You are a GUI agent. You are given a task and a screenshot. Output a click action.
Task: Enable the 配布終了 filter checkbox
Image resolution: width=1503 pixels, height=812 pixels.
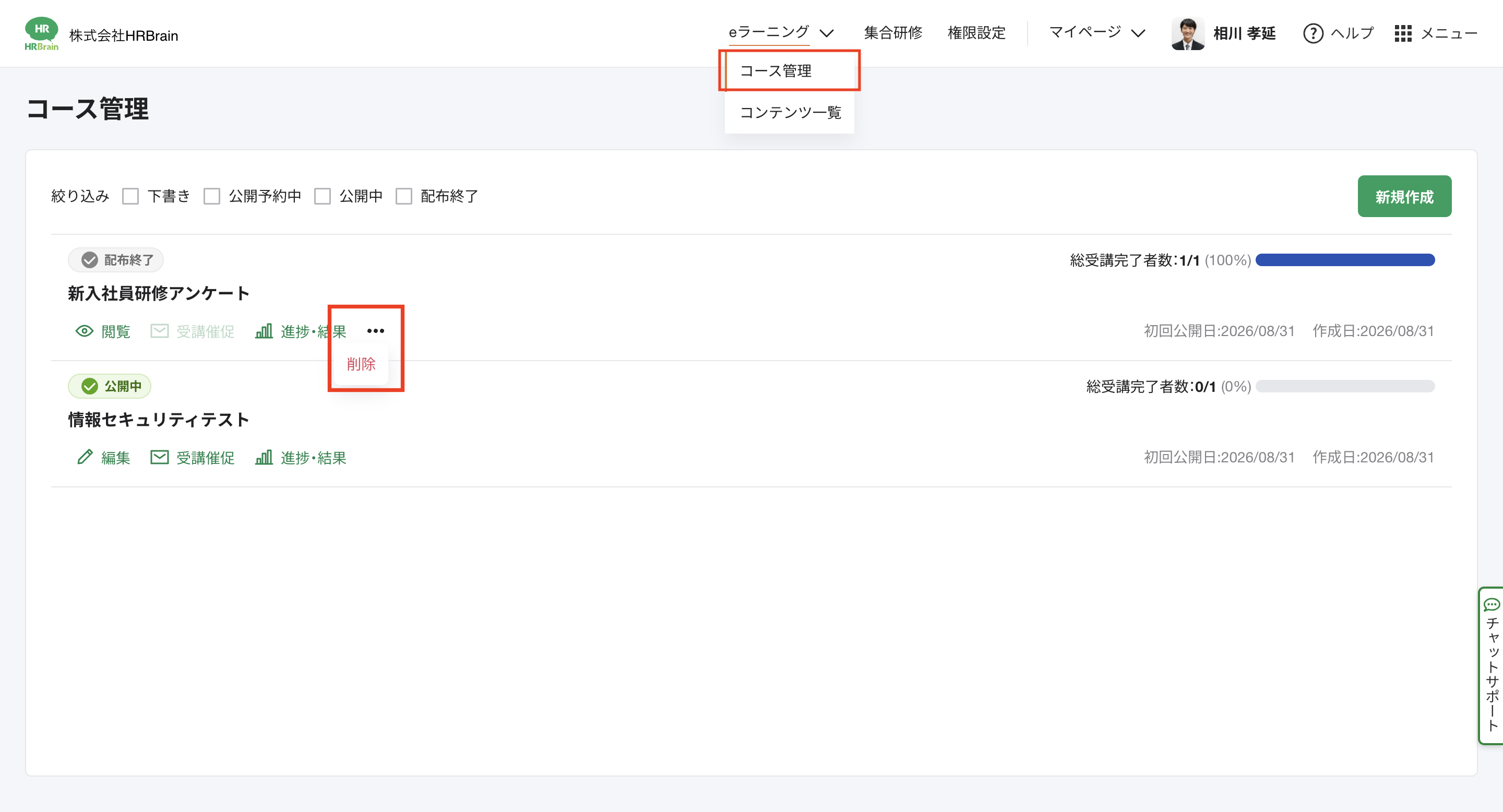pyautogui.click(x=404, y=196)
